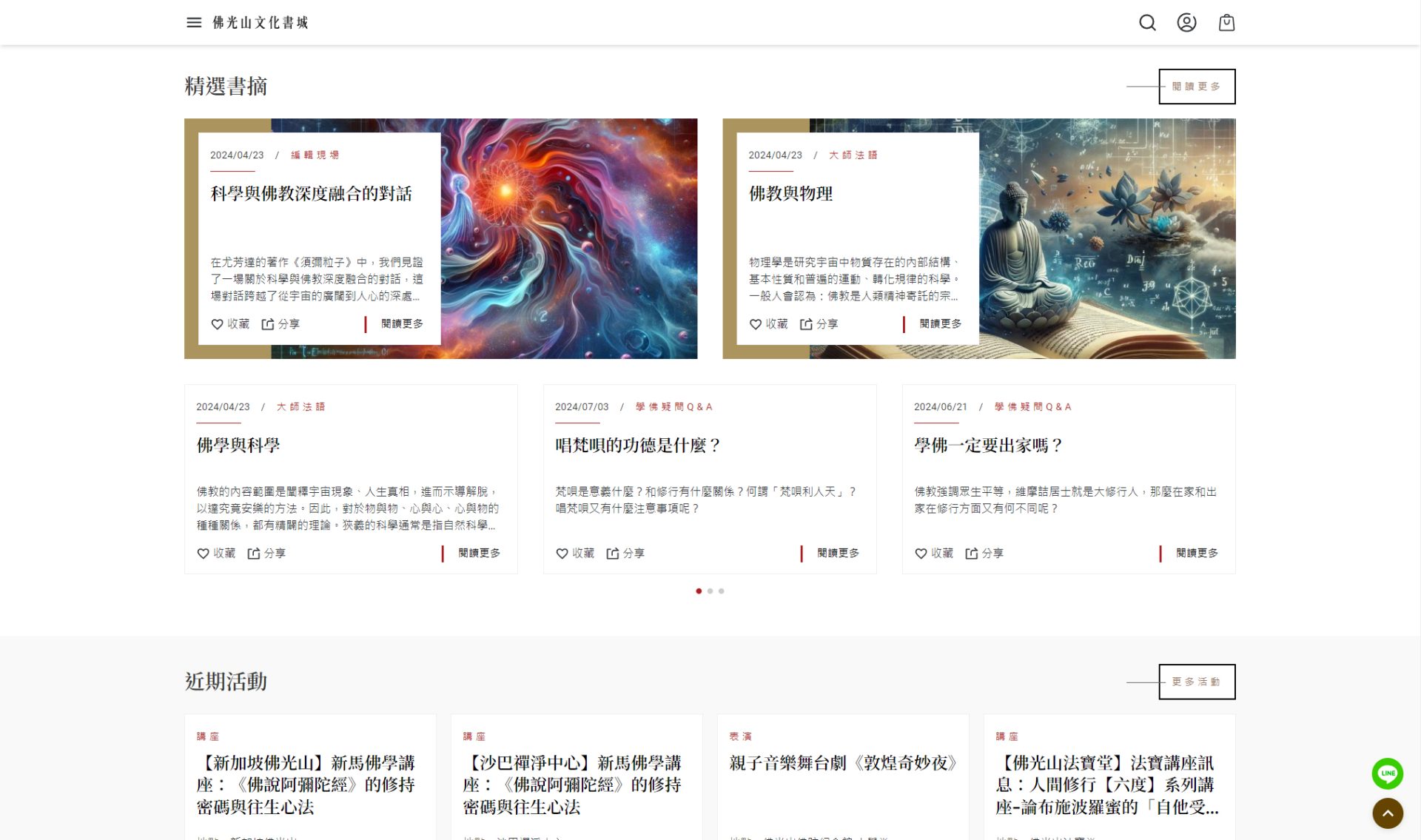Image resolution: width=1421 pixels, height=840 pixels.
Task: Share 科學與佛教深度融合的對話 article
Action: tap(280, 324)
